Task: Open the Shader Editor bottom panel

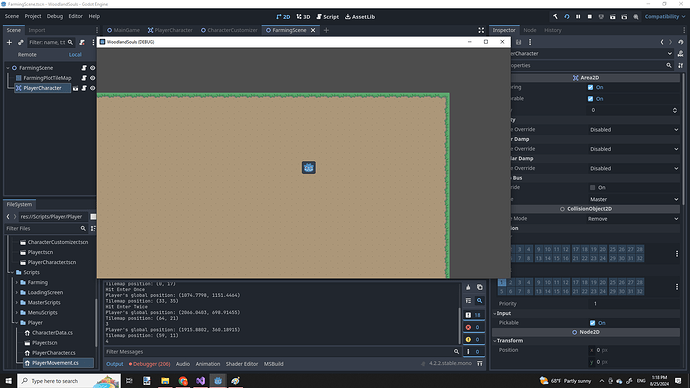Action: click(x=242, y=364)
